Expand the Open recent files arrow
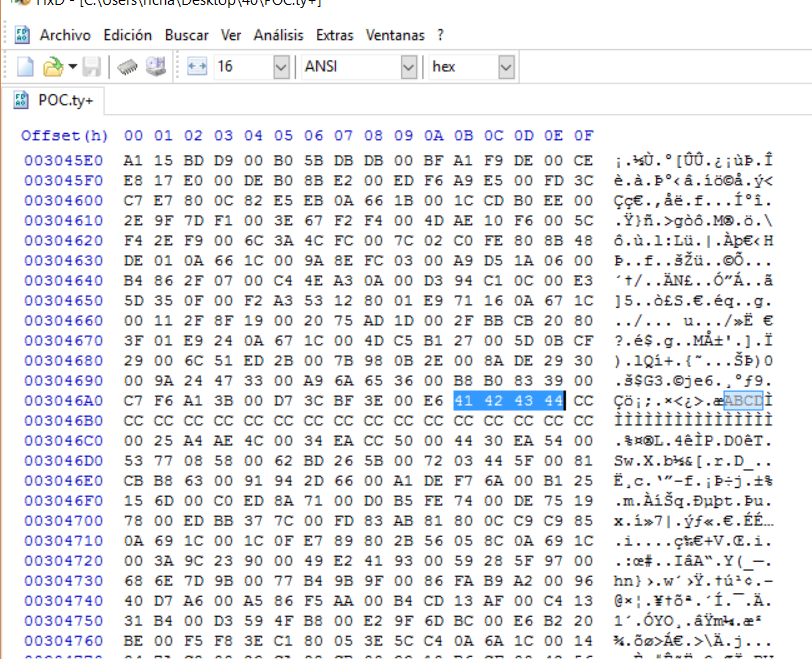The height and width of the screenshot is (659, 812). (72, 67)
